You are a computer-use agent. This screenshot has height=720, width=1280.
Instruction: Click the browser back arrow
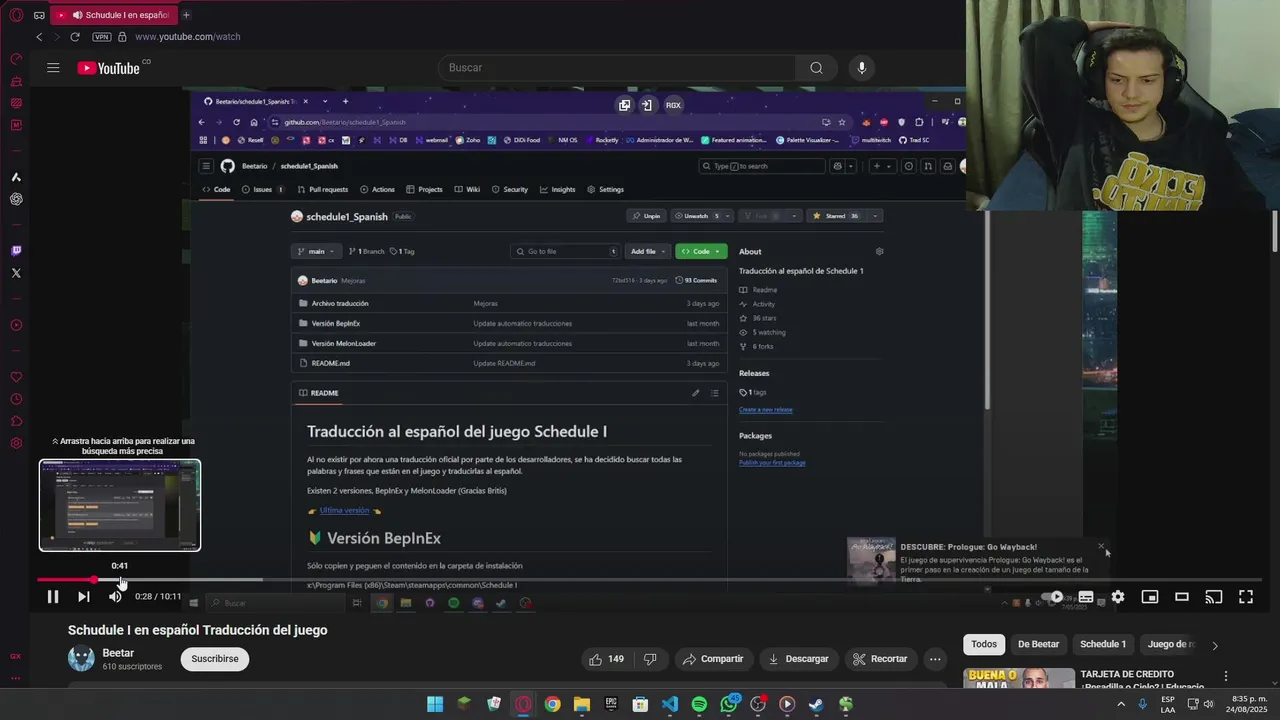(x=39, y=37)
